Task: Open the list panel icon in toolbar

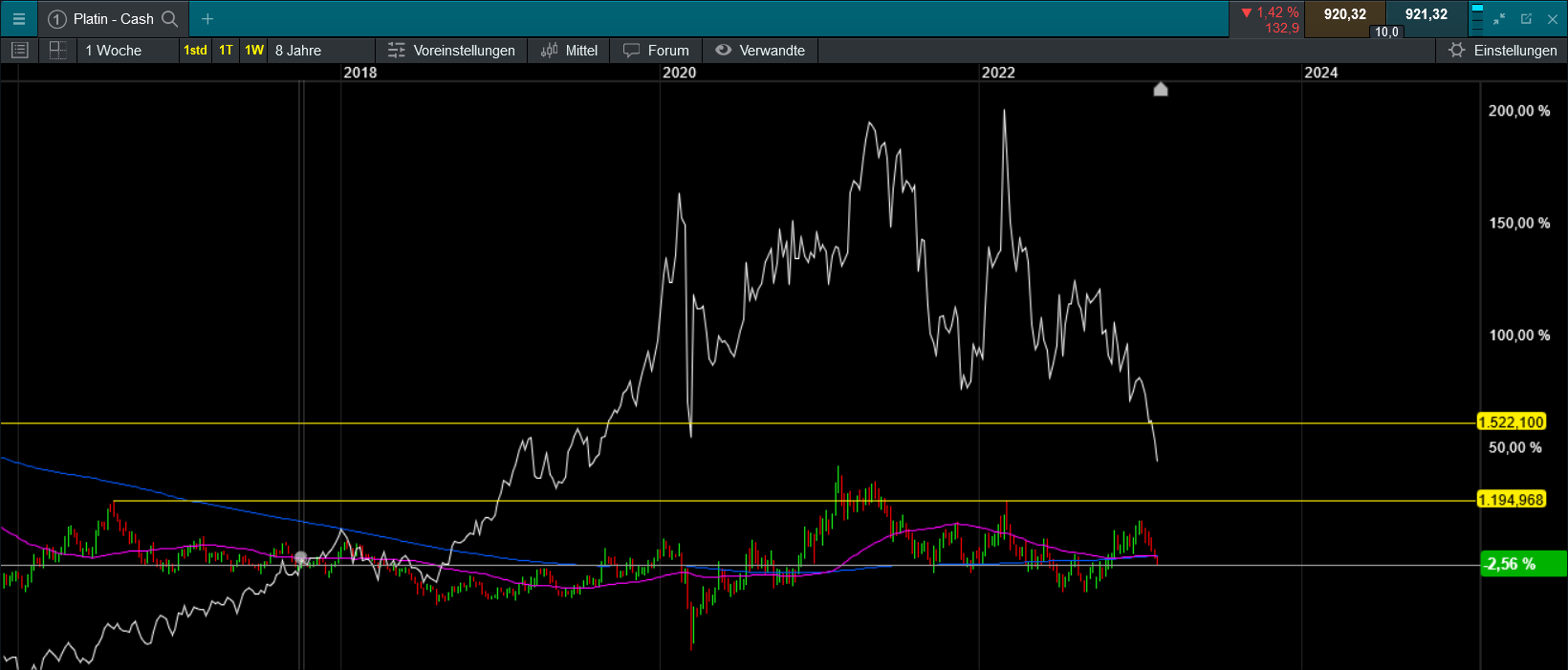Action: coord(19,51)
